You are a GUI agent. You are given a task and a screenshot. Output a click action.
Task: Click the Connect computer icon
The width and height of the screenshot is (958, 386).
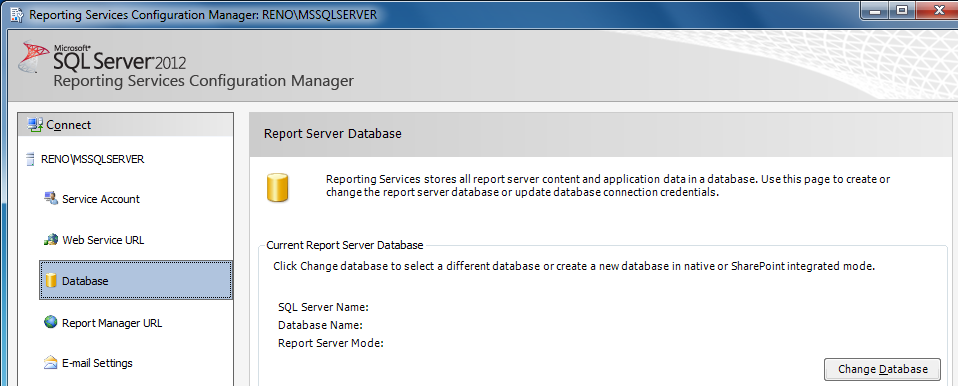click(35, 125)
